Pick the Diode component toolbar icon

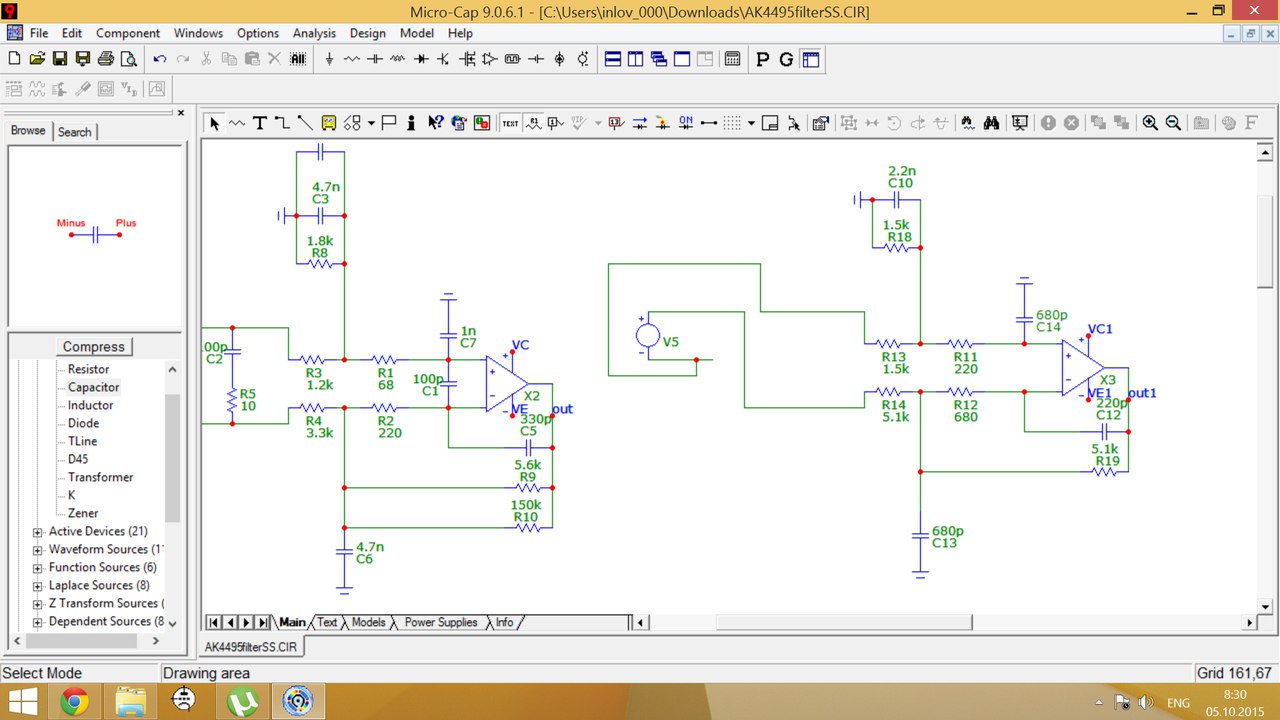coord(421,59)
